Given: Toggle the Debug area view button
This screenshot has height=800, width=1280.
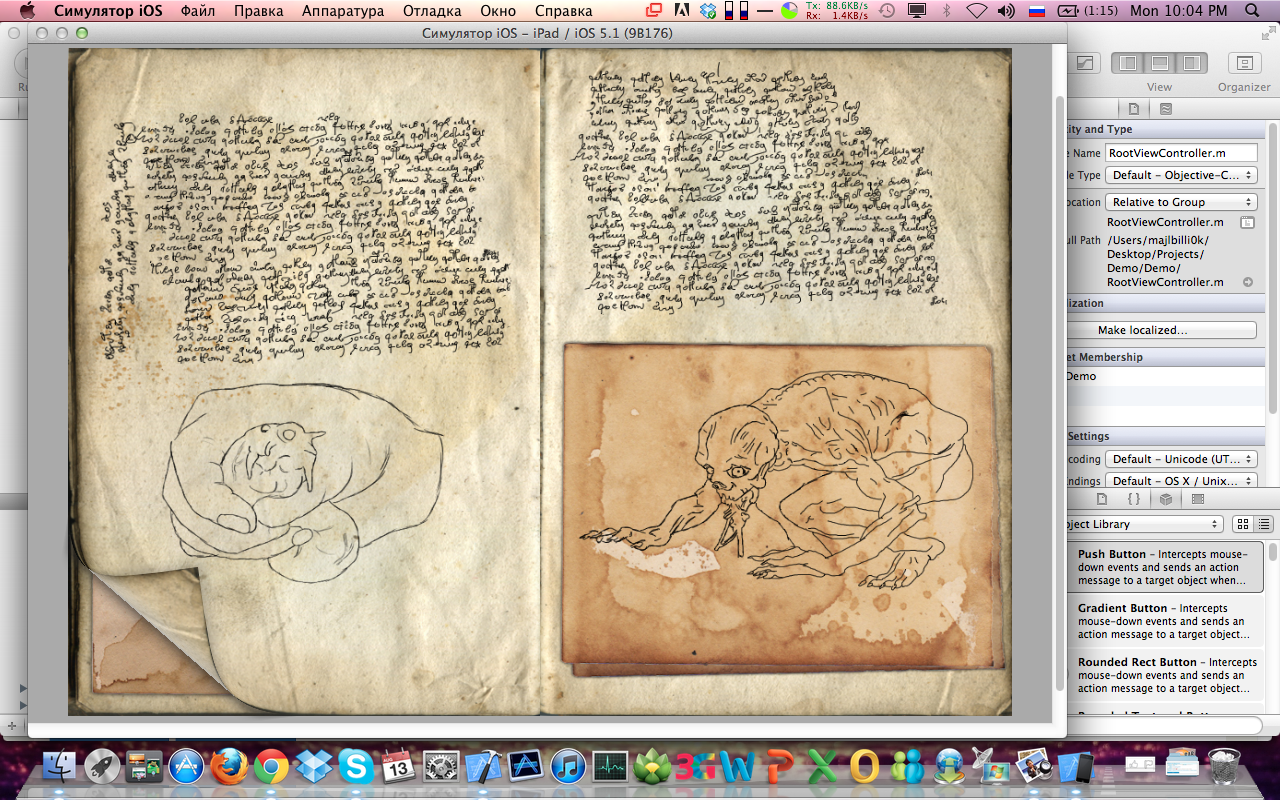Looking at the screenshot, I should [x=1159, y=64].
